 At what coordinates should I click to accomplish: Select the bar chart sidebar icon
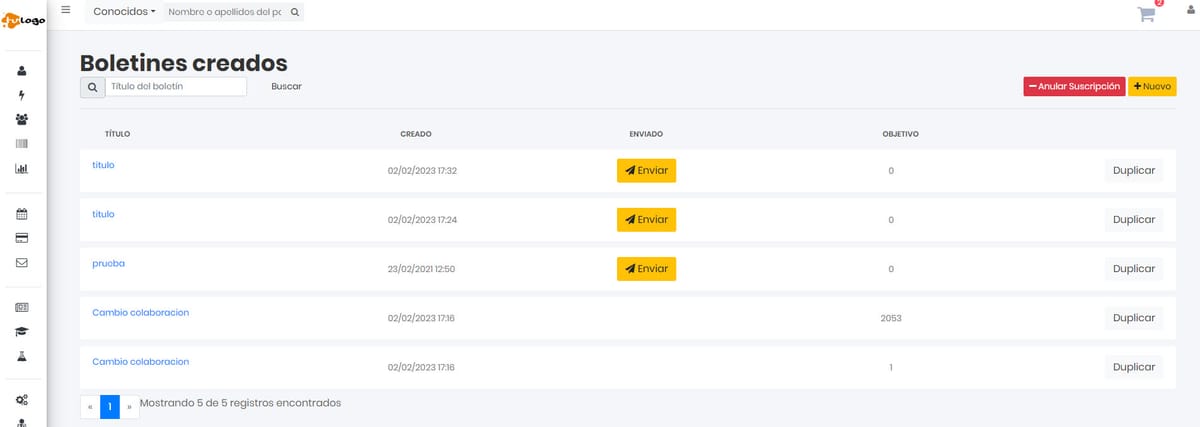[22, 168]
